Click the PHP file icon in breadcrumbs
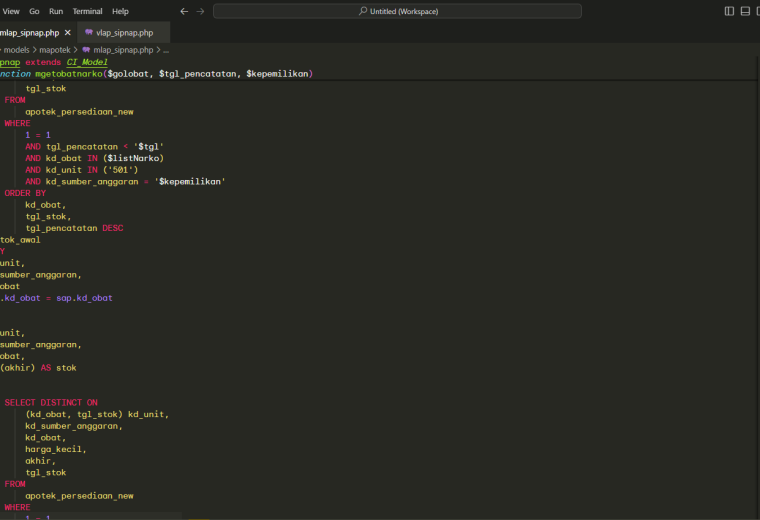The image size is (760, 520). [x=86, y=50]
